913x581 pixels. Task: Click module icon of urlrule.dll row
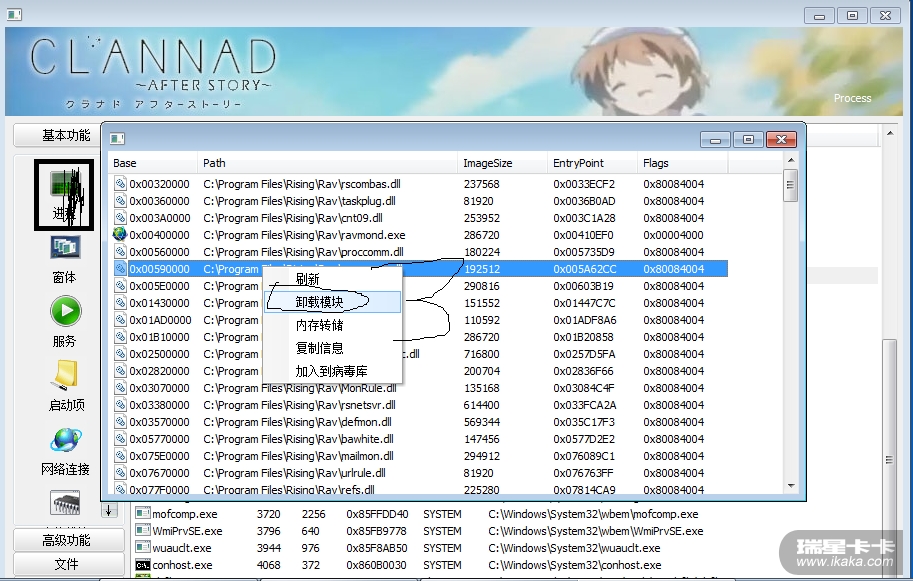tap(120, 473)
